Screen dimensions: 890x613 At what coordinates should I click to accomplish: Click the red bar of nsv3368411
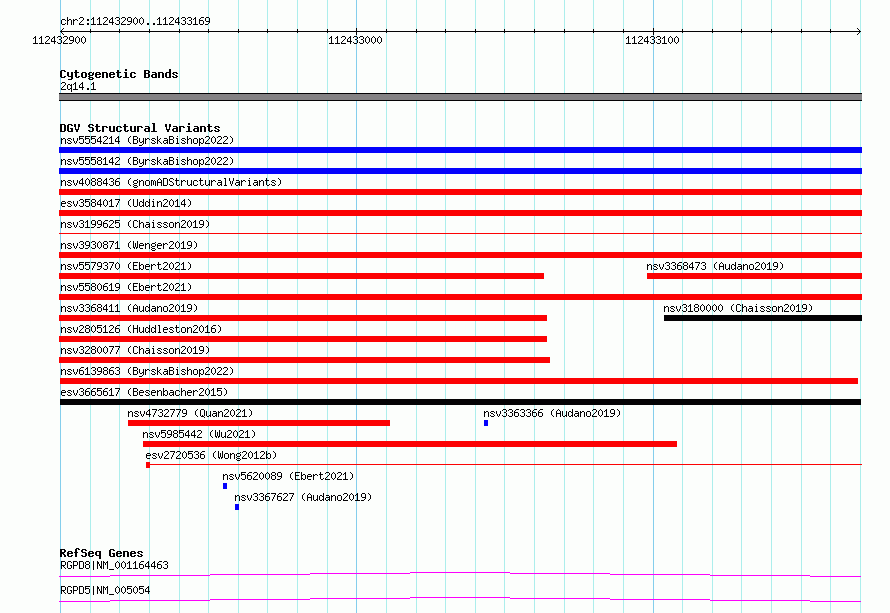point(303,318)
